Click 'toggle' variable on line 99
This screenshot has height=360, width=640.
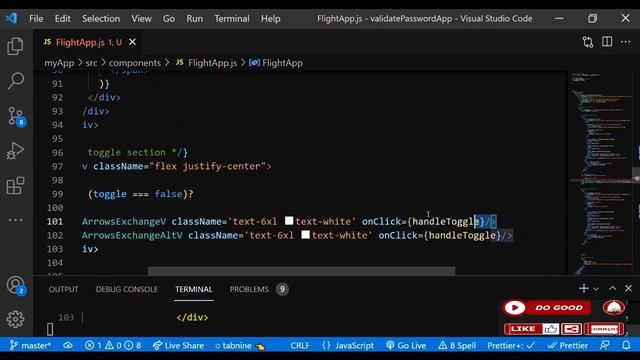pyautogui.click(x=110, y=194)
